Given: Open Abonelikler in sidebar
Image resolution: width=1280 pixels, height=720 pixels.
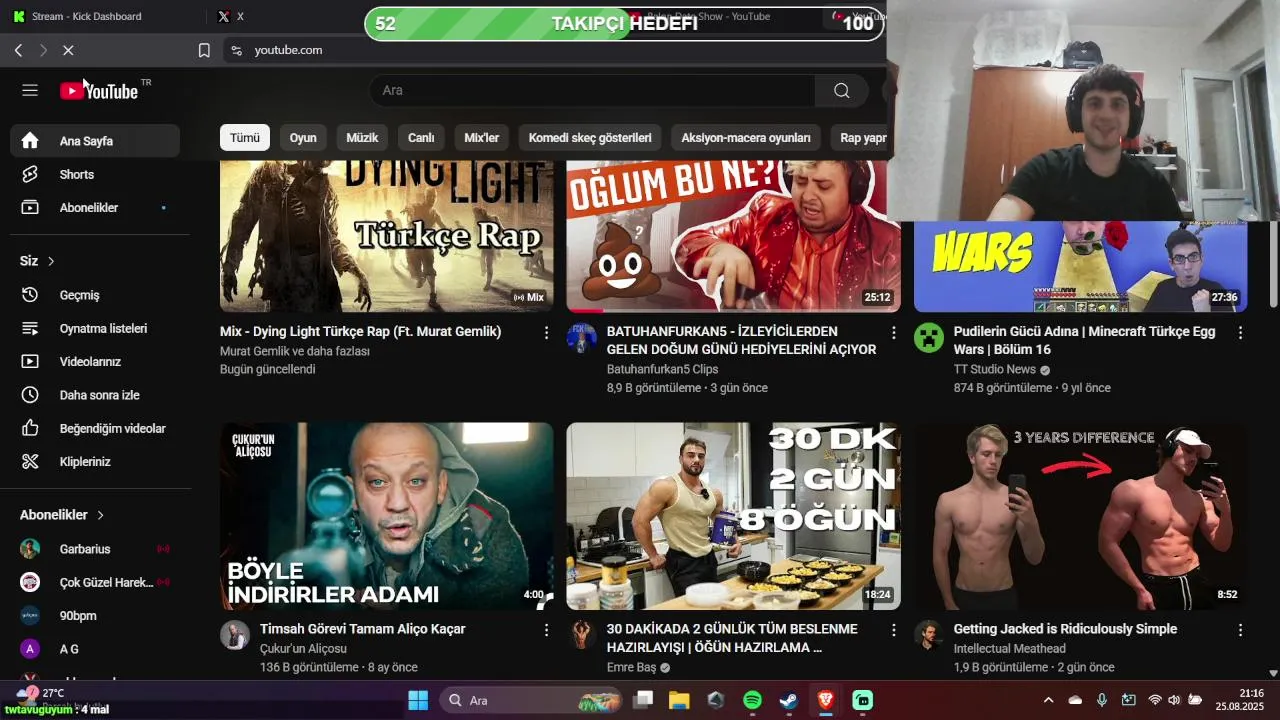Looking at the screenshot, I should click(x=95, y=207).
